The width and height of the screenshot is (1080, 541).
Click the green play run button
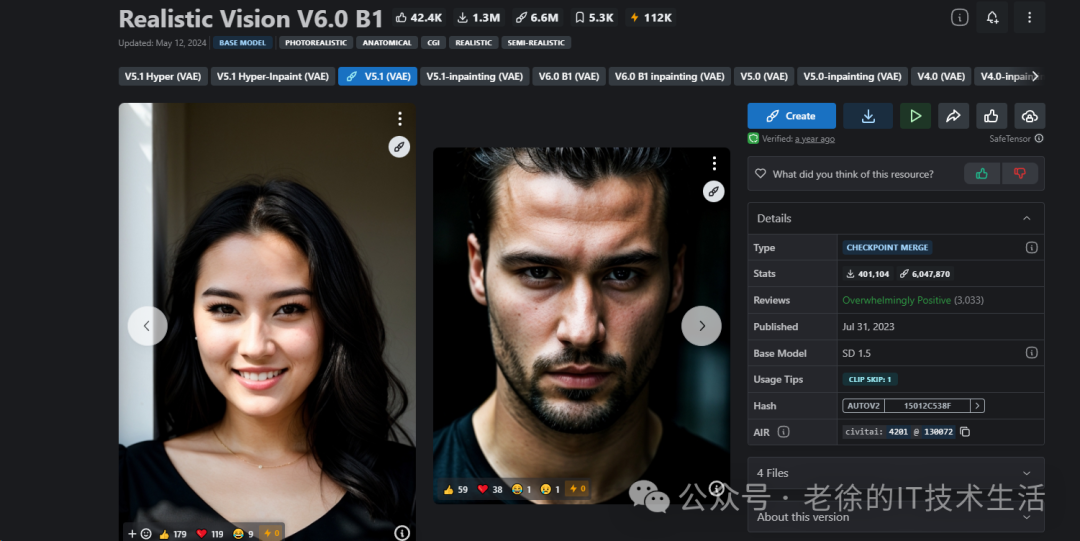coord(915,116)
